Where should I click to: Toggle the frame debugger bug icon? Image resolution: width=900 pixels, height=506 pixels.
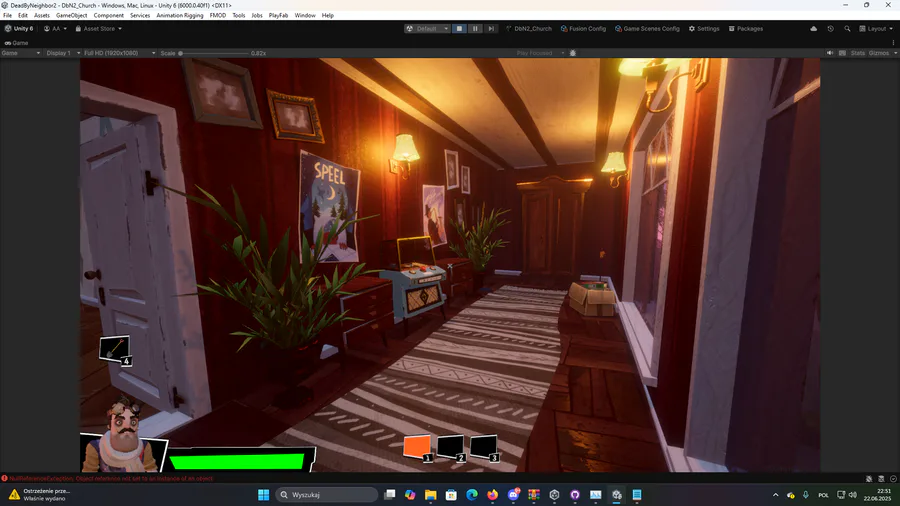click(x=572, y=53)
